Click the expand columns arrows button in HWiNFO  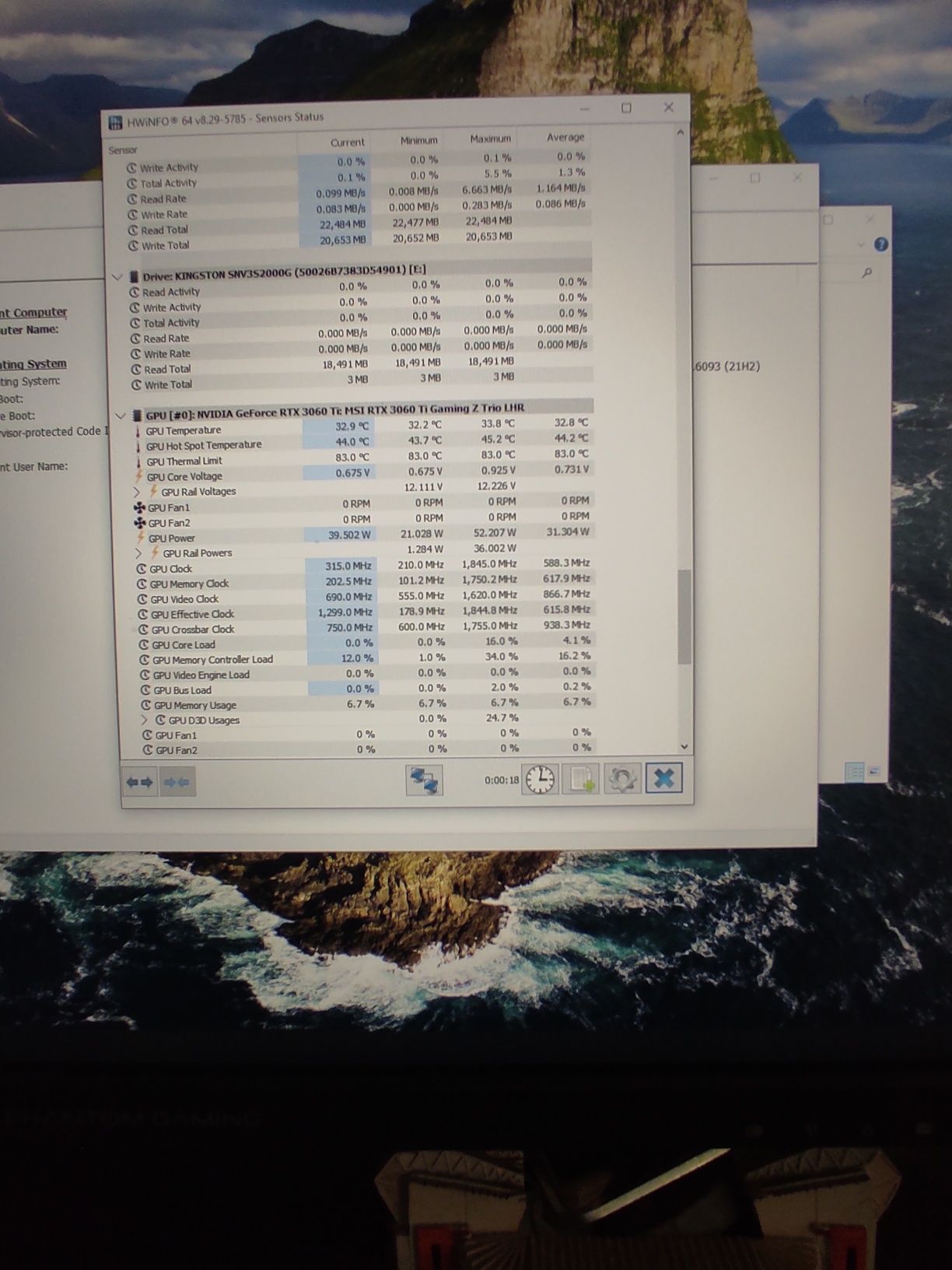coord(140,781)
